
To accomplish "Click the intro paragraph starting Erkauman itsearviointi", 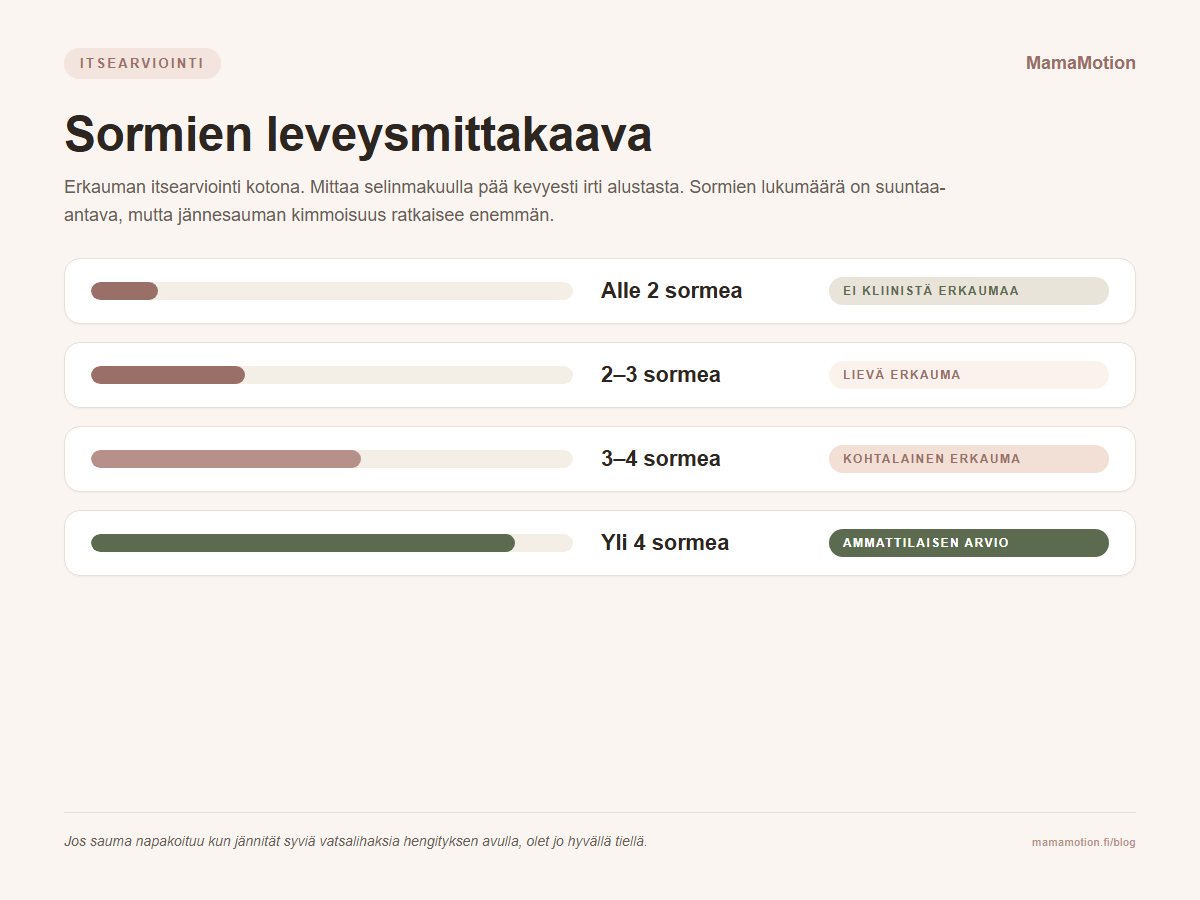I will (505, 201).
